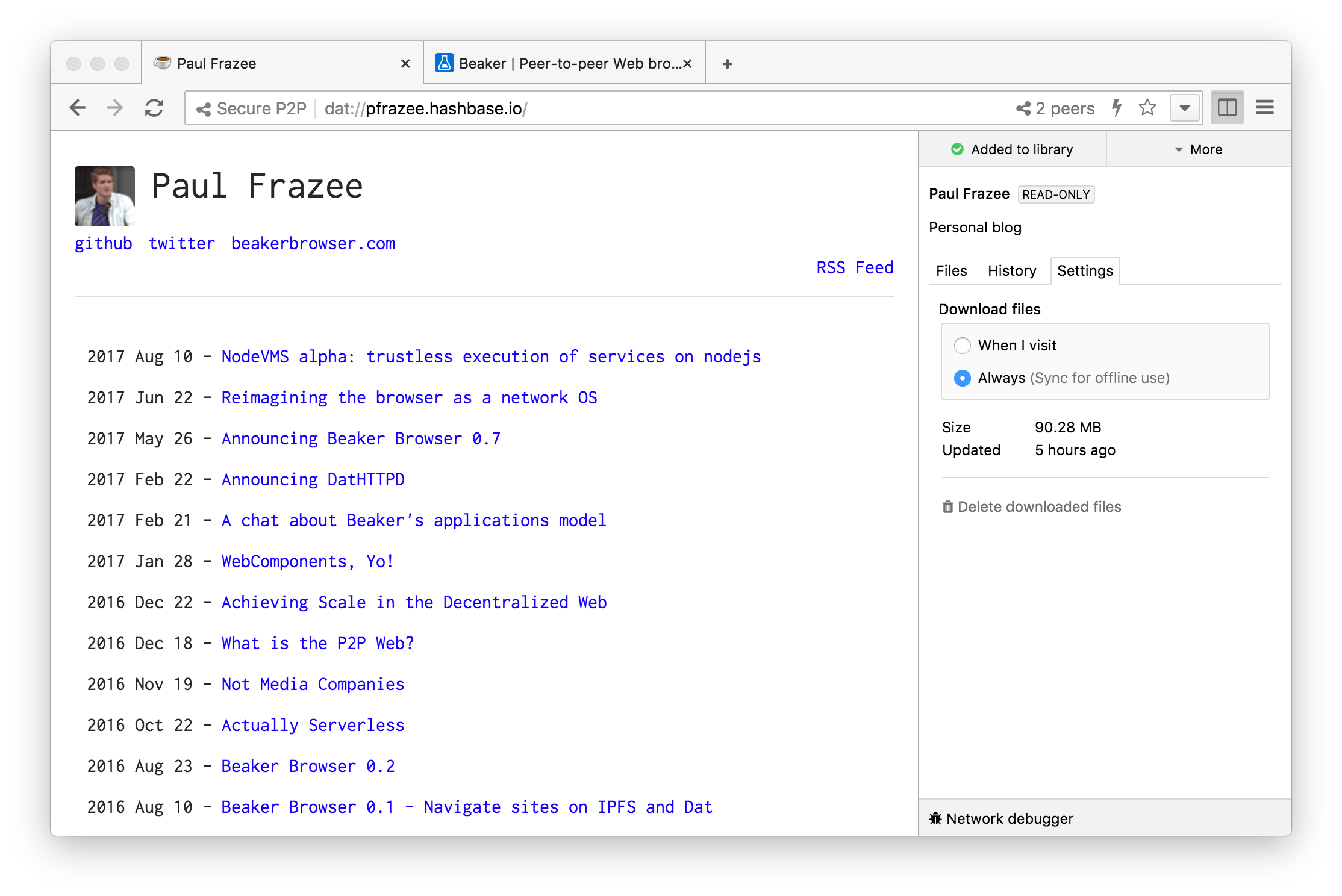The width and height of the screenshot is (1342, 896).
Task: Click the READ-ONLY badge
Action: pyautogui.click(x=1056, y=194)
